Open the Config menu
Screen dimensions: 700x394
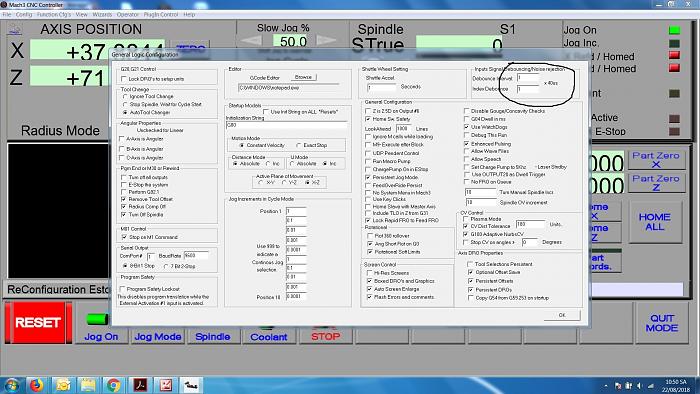[x=24, y=15]
